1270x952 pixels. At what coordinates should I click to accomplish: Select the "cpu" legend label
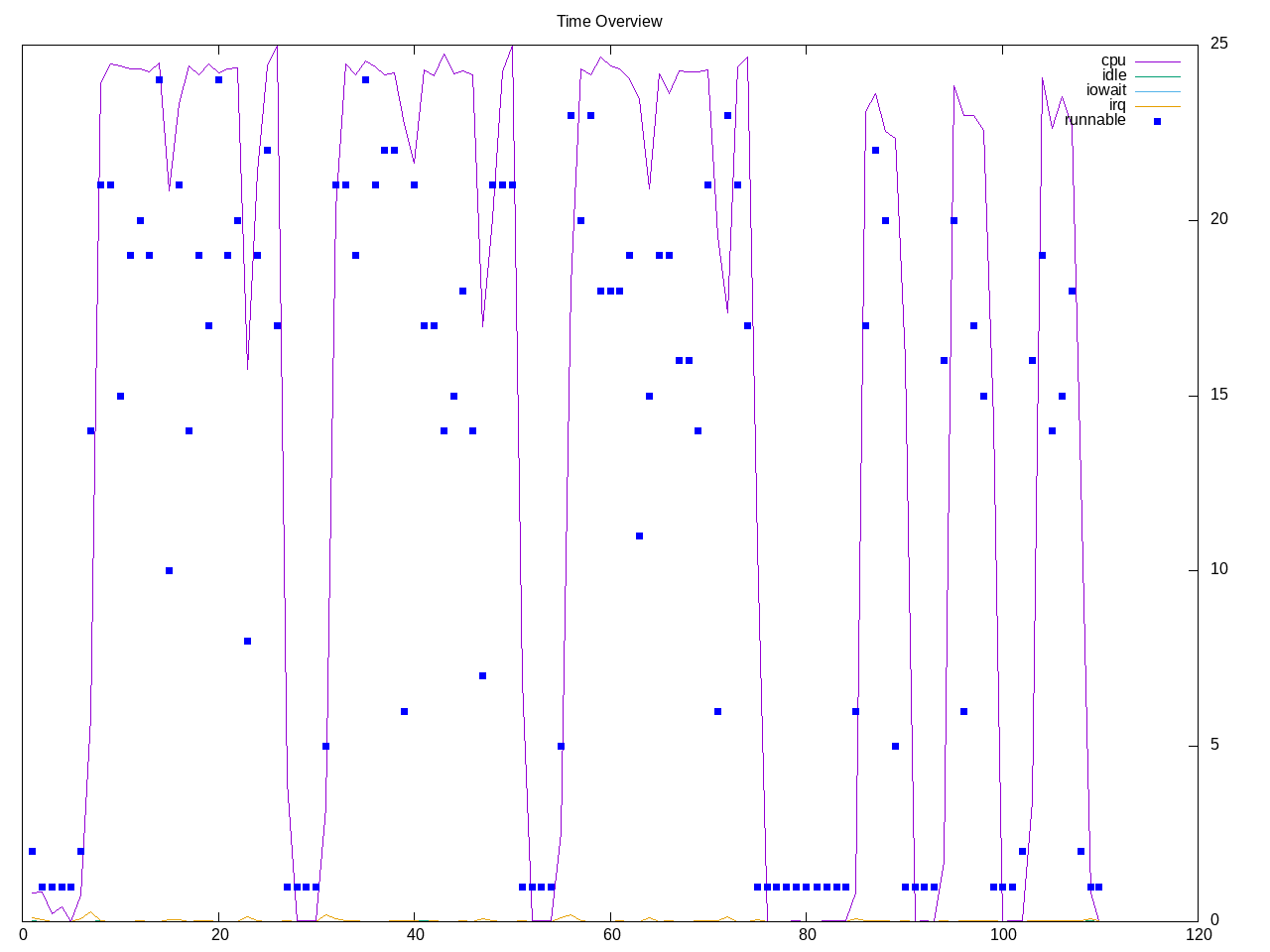click(1113, 61)
